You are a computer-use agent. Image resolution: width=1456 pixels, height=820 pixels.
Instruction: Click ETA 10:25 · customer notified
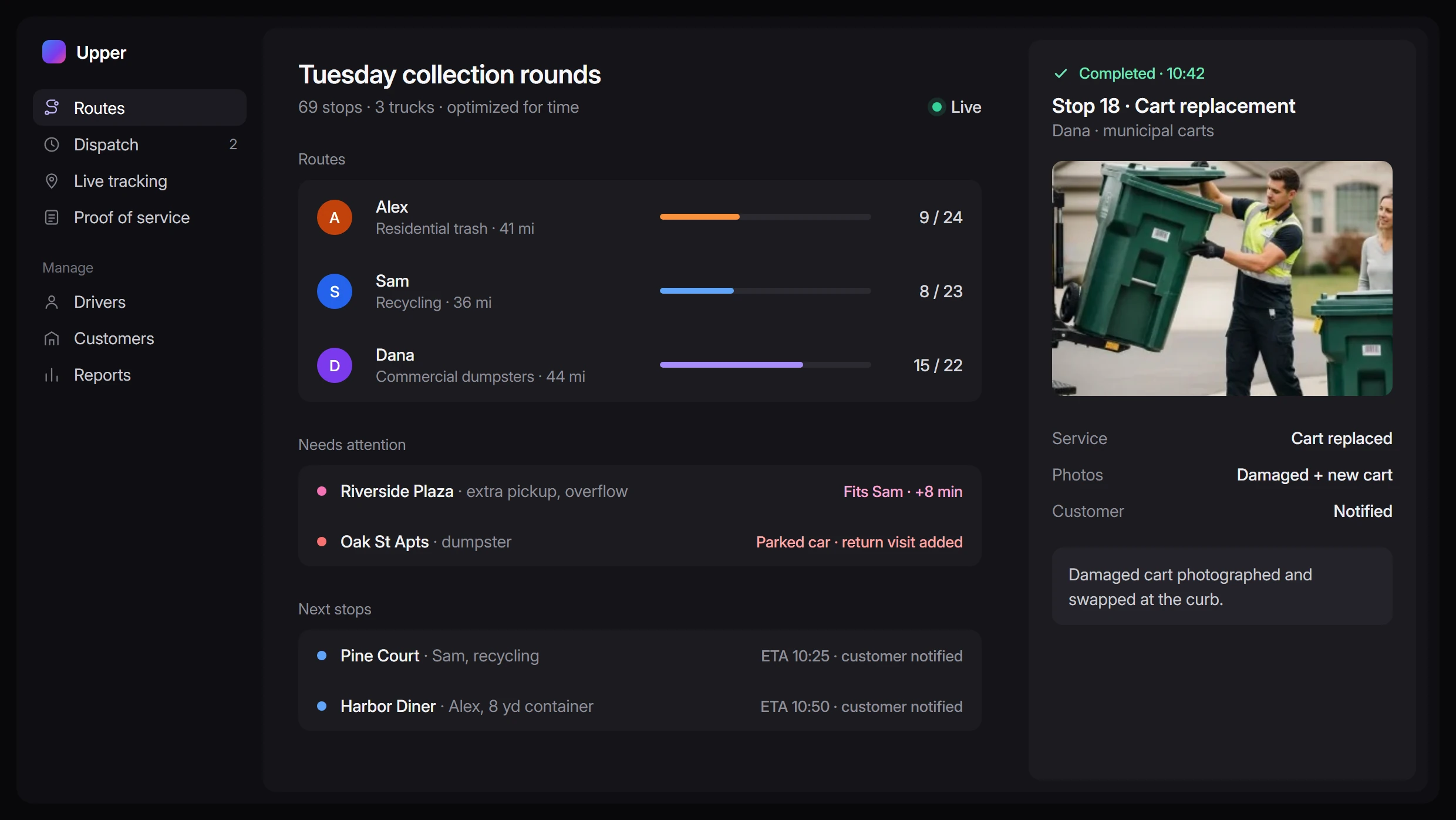(x=861, y=656)
